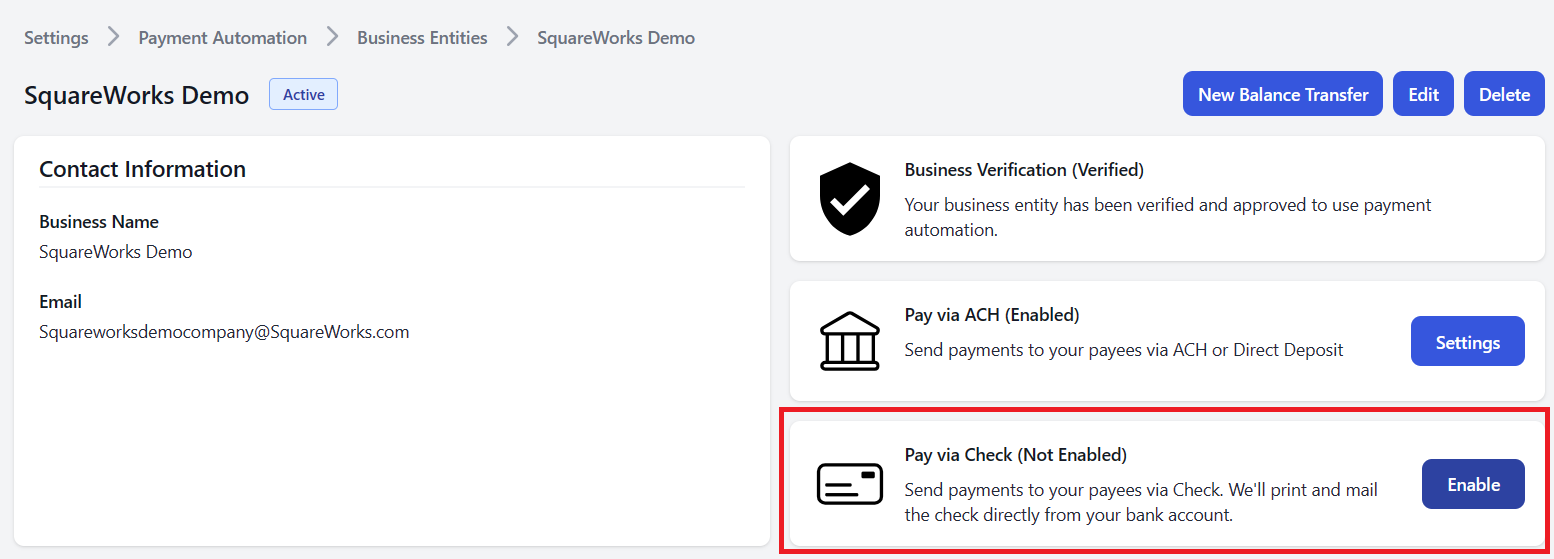Edit the SquareWorks Demo entity
This screenshot has width=1554, height=559.
[x=1423, y=94]
